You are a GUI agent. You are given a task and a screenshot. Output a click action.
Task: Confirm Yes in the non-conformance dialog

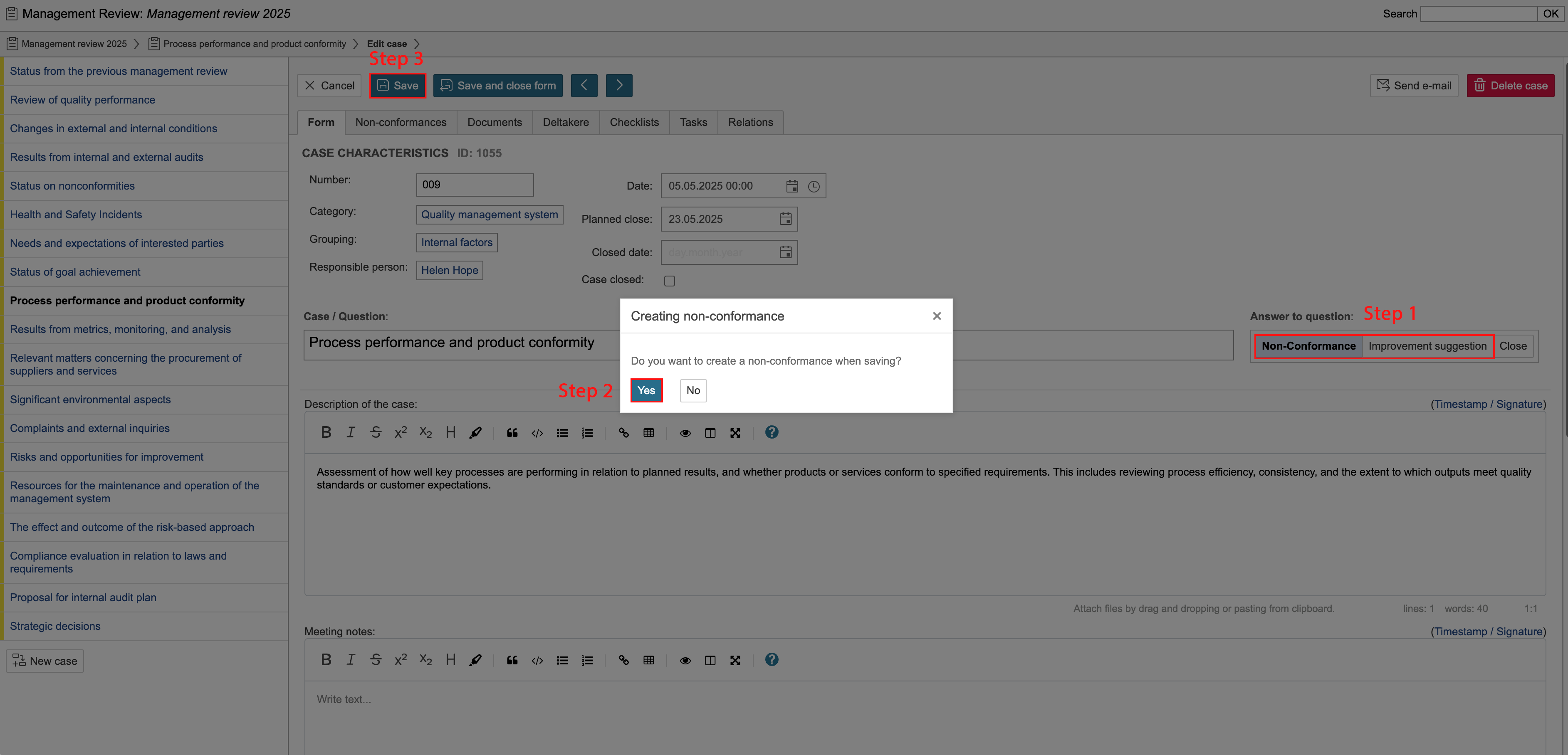(646, 390)
